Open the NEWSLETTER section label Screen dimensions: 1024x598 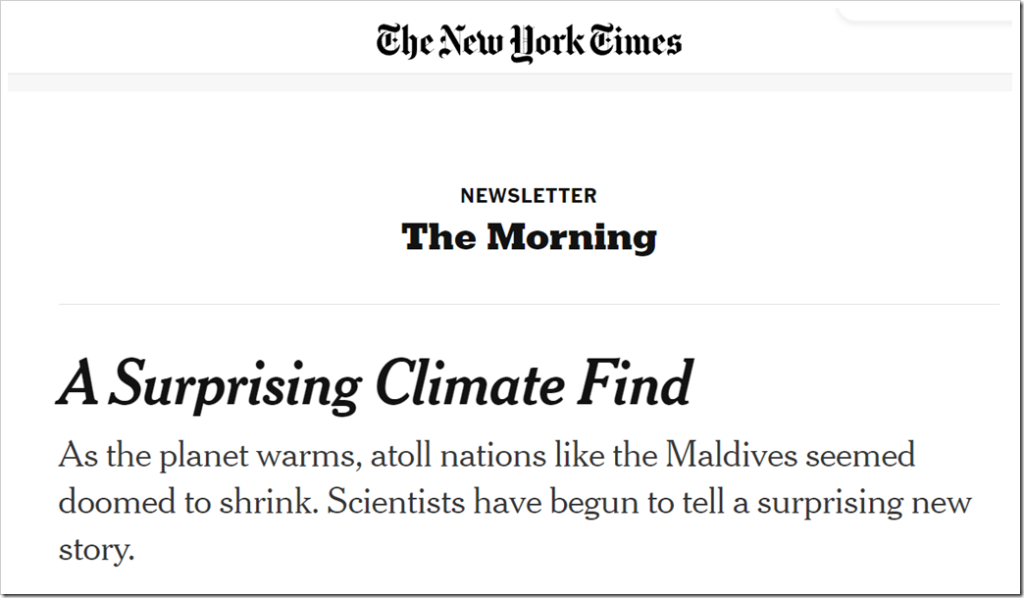pos(529,195)
